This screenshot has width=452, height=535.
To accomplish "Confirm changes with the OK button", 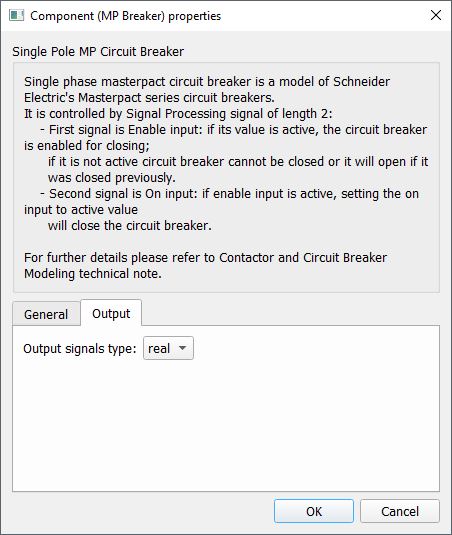I will click(314, 511).
